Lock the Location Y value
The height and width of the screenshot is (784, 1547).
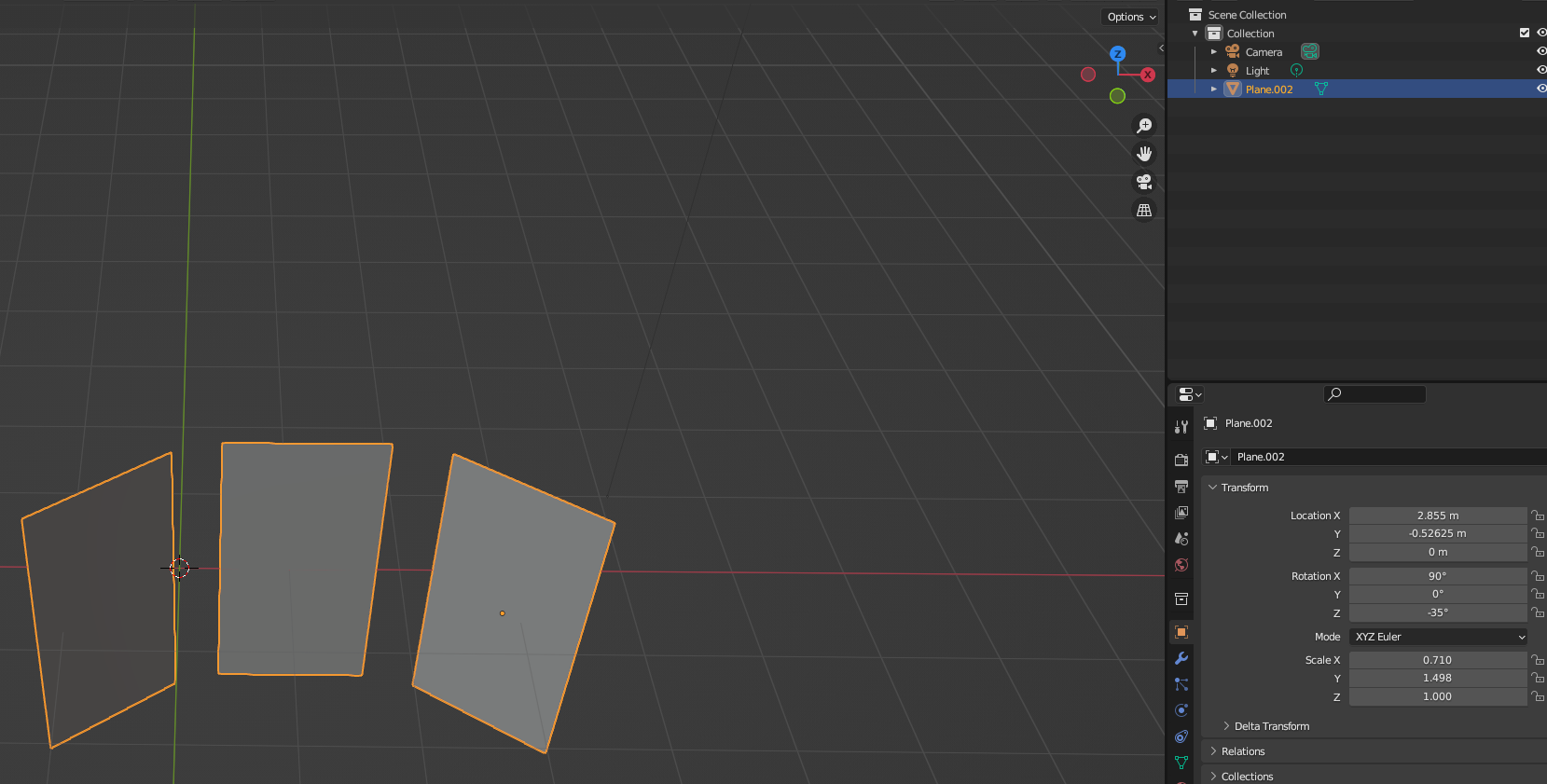tap(1538, 534)
